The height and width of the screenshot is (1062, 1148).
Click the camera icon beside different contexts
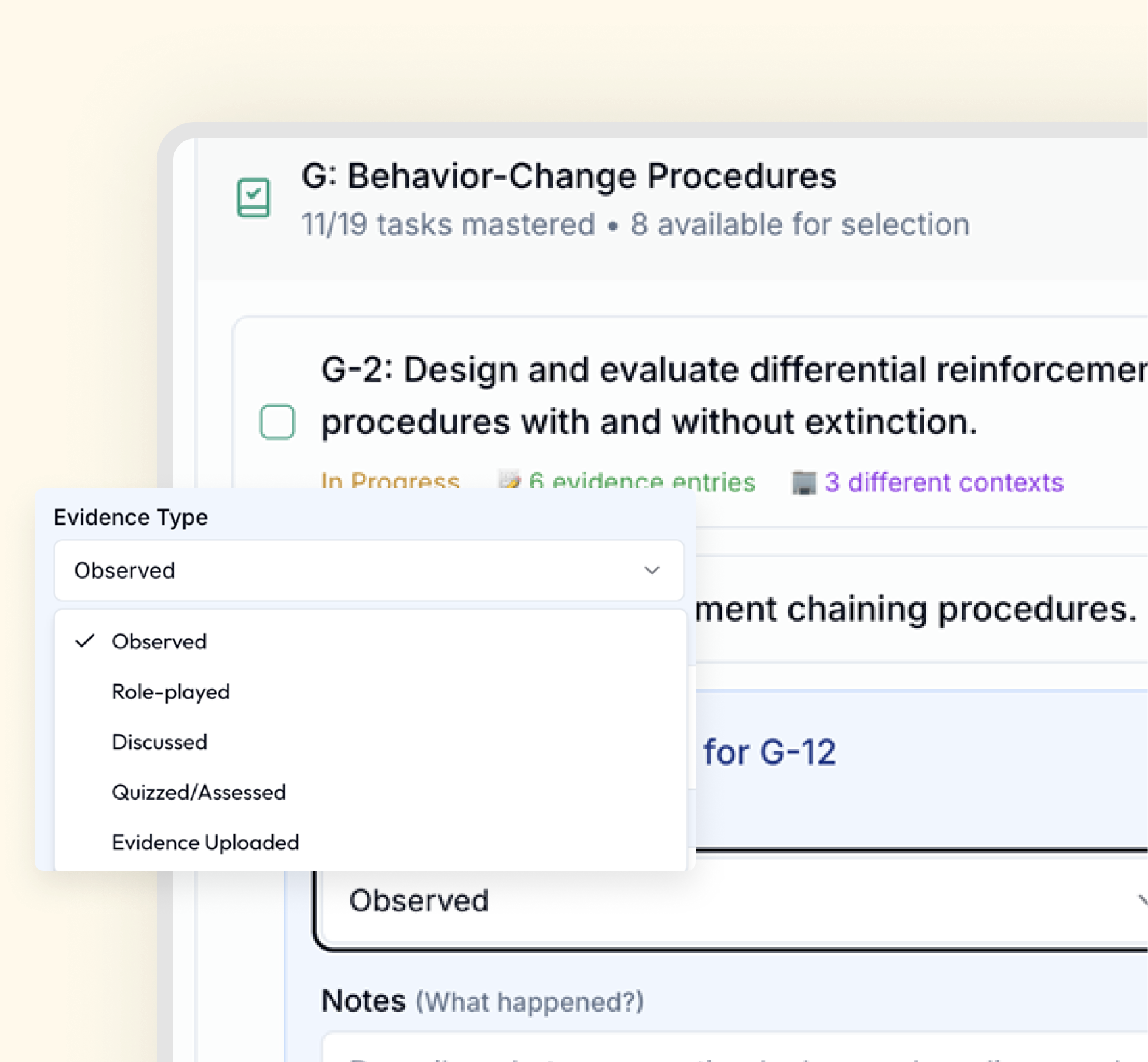click(804, 480)
